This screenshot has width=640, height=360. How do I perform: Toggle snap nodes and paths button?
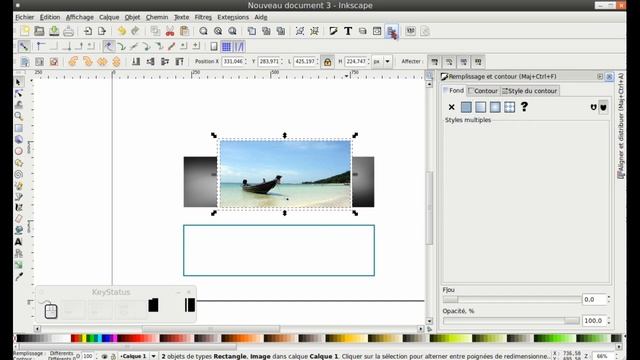coord(108,47)
